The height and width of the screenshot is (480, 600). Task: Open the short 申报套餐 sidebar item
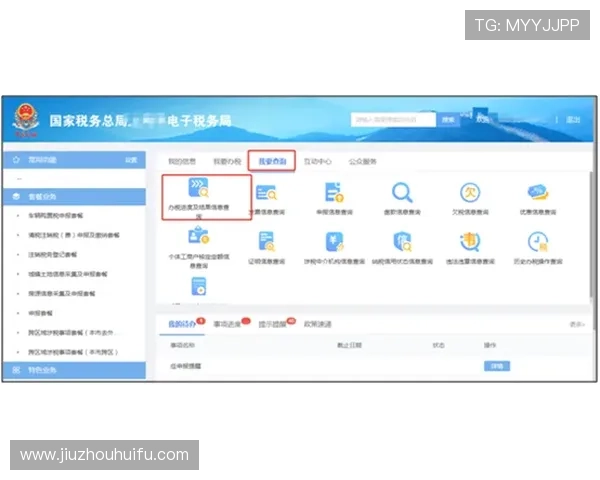point(40,313)
